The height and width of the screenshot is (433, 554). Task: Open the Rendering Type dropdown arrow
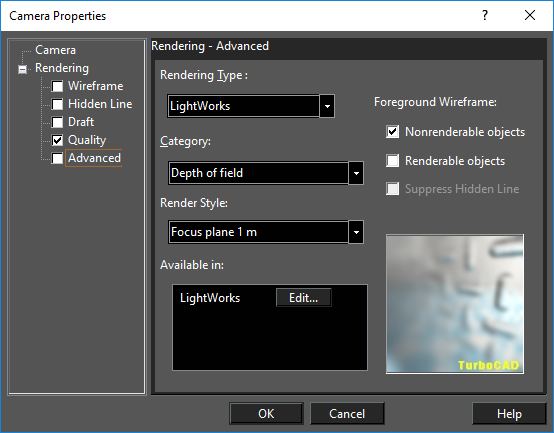pyautogui.click(x=327, y=106)
